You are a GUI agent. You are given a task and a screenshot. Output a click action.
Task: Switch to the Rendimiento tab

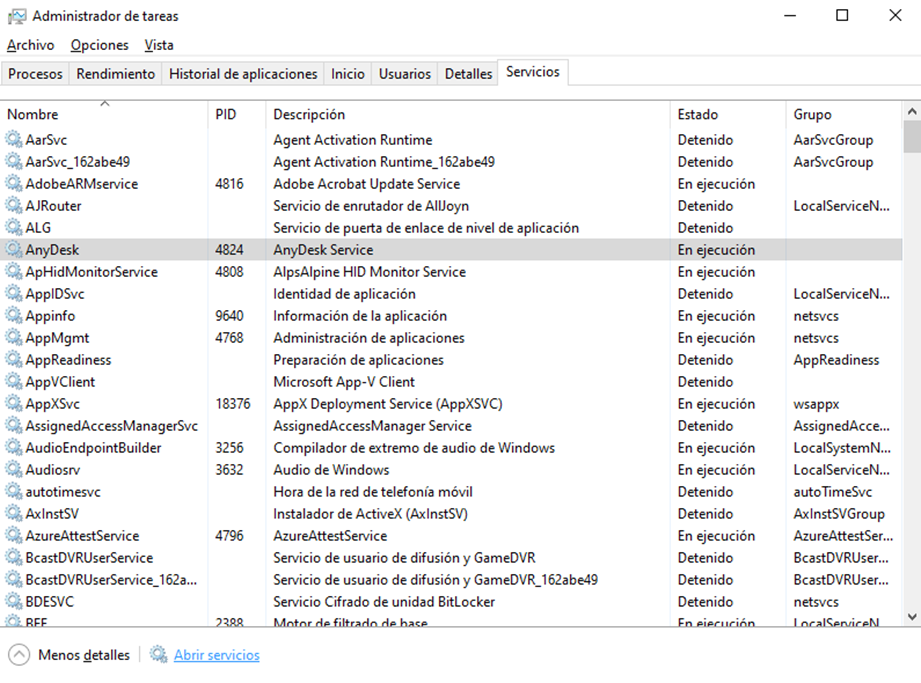[x=116, y=74]
